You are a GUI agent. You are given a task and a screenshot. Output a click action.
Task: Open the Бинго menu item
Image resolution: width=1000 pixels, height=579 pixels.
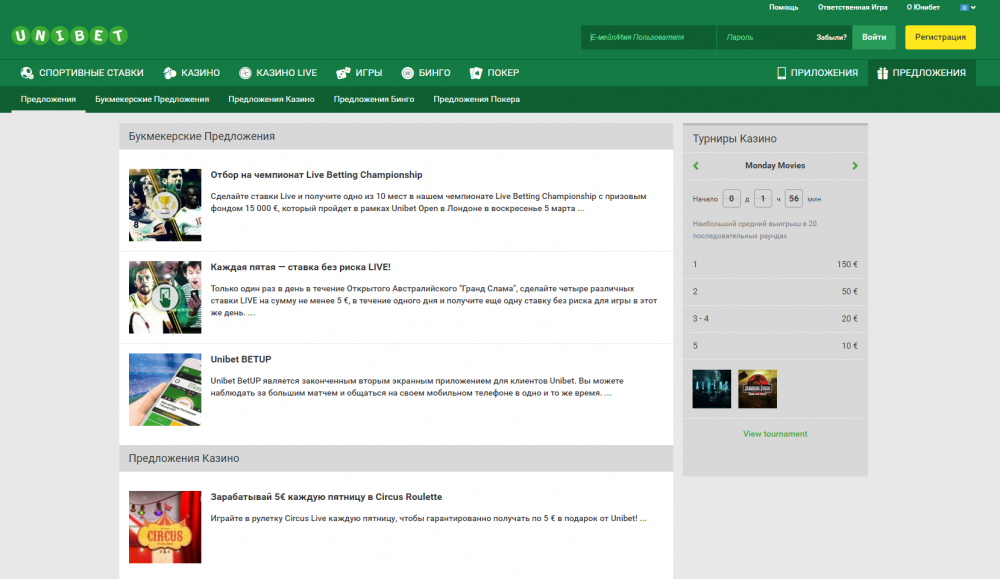point(434,73)
